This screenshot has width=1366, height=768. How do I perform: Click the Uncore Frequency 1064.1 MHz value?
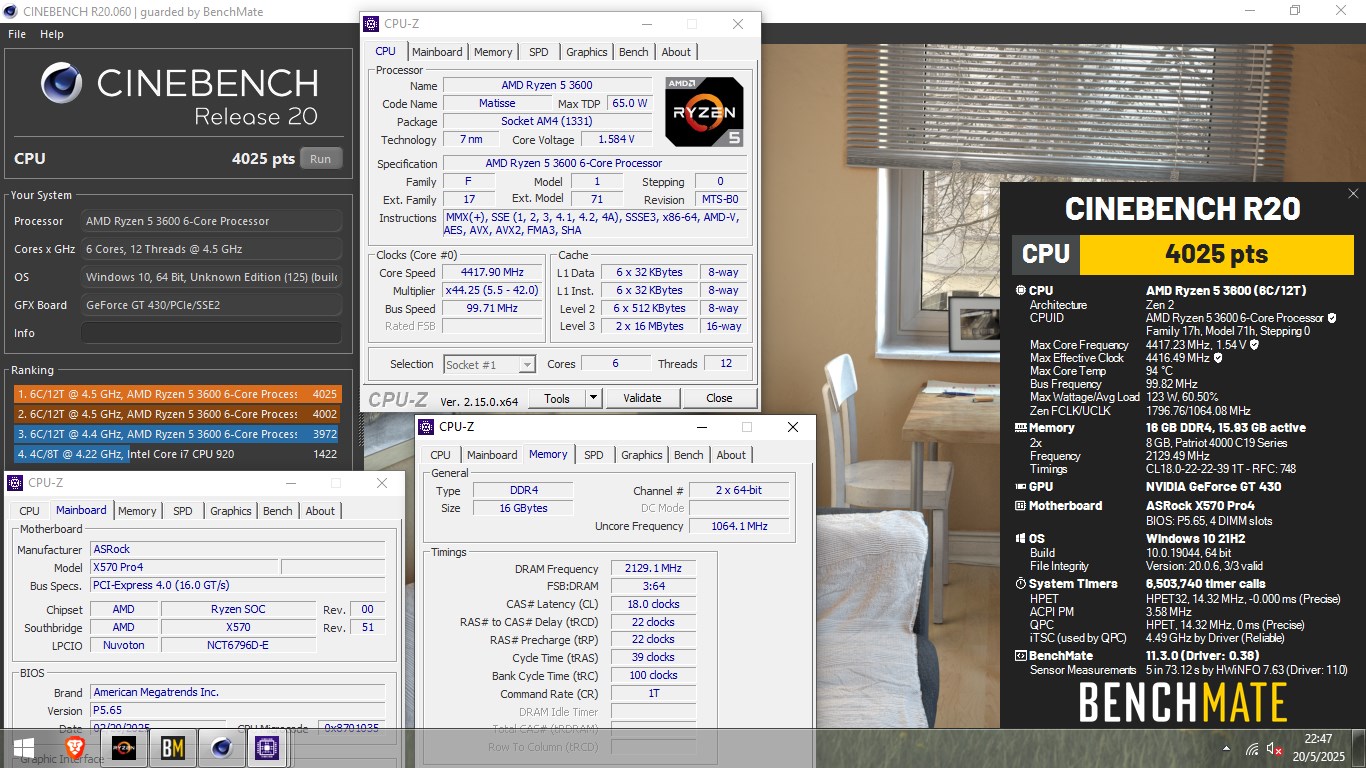point(739,526)
